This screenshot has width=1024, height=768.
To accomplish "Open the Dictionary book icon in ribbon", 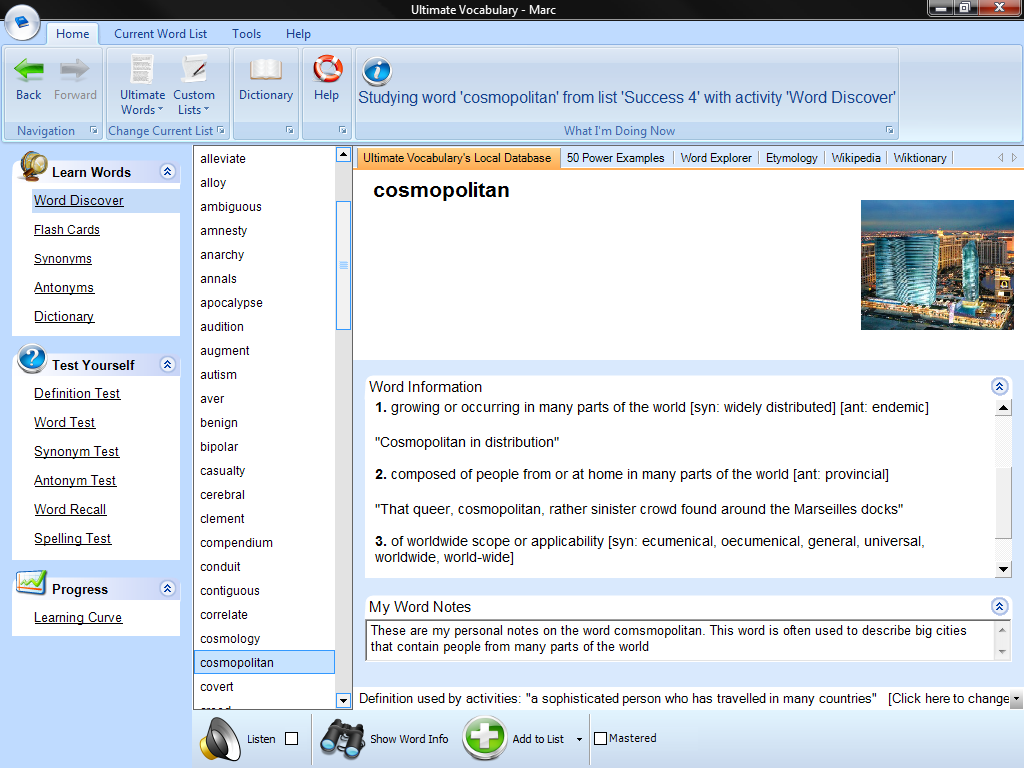I will point(266,69).
